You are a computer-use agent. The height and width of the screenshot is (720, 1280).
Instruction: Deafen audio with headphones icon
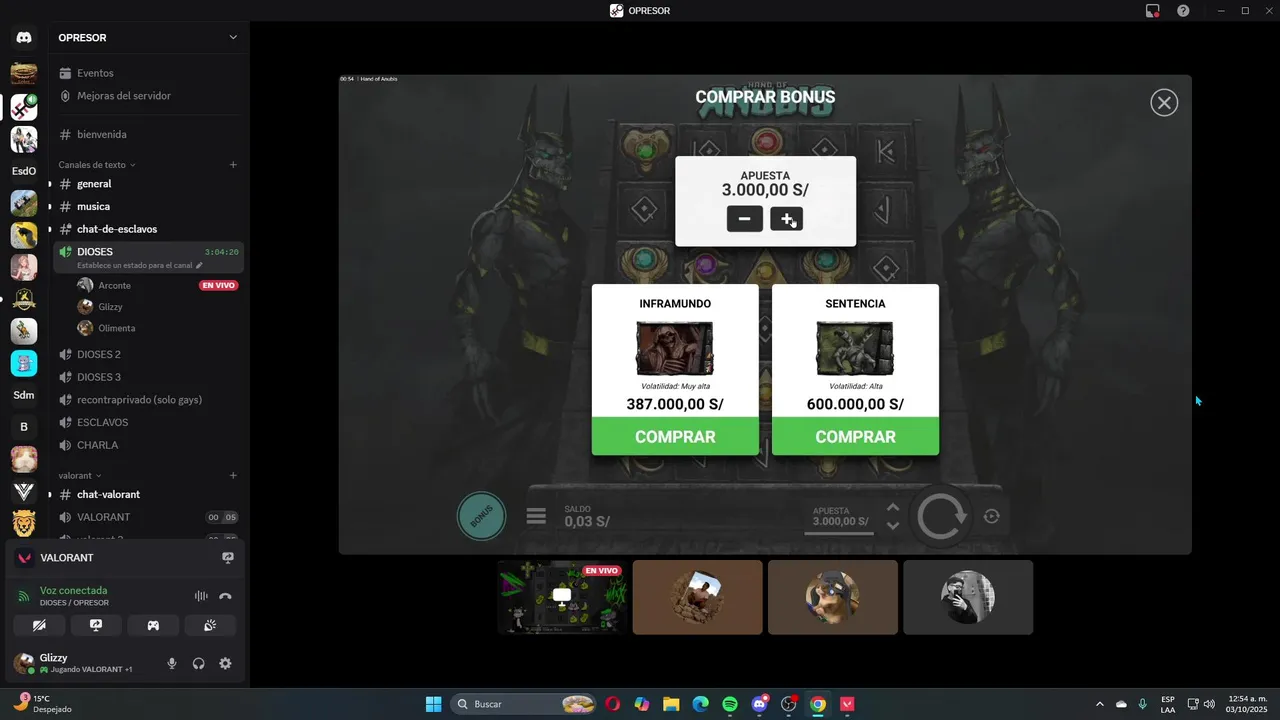click(198, 663)
